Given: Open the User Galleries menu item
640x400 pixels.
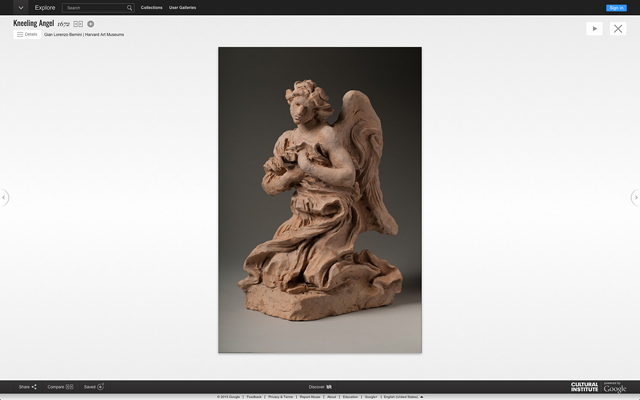Looking at the screenshot, I should 182,8.
